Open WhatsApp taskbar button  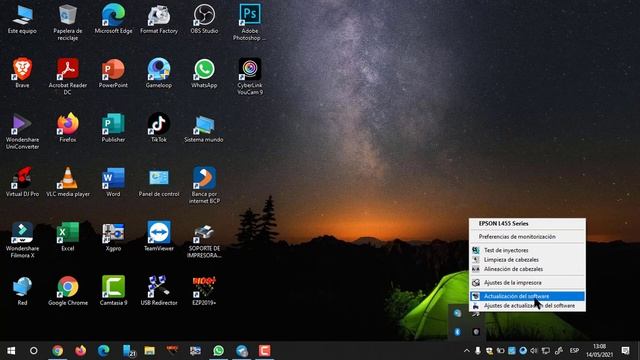(218, 351)
